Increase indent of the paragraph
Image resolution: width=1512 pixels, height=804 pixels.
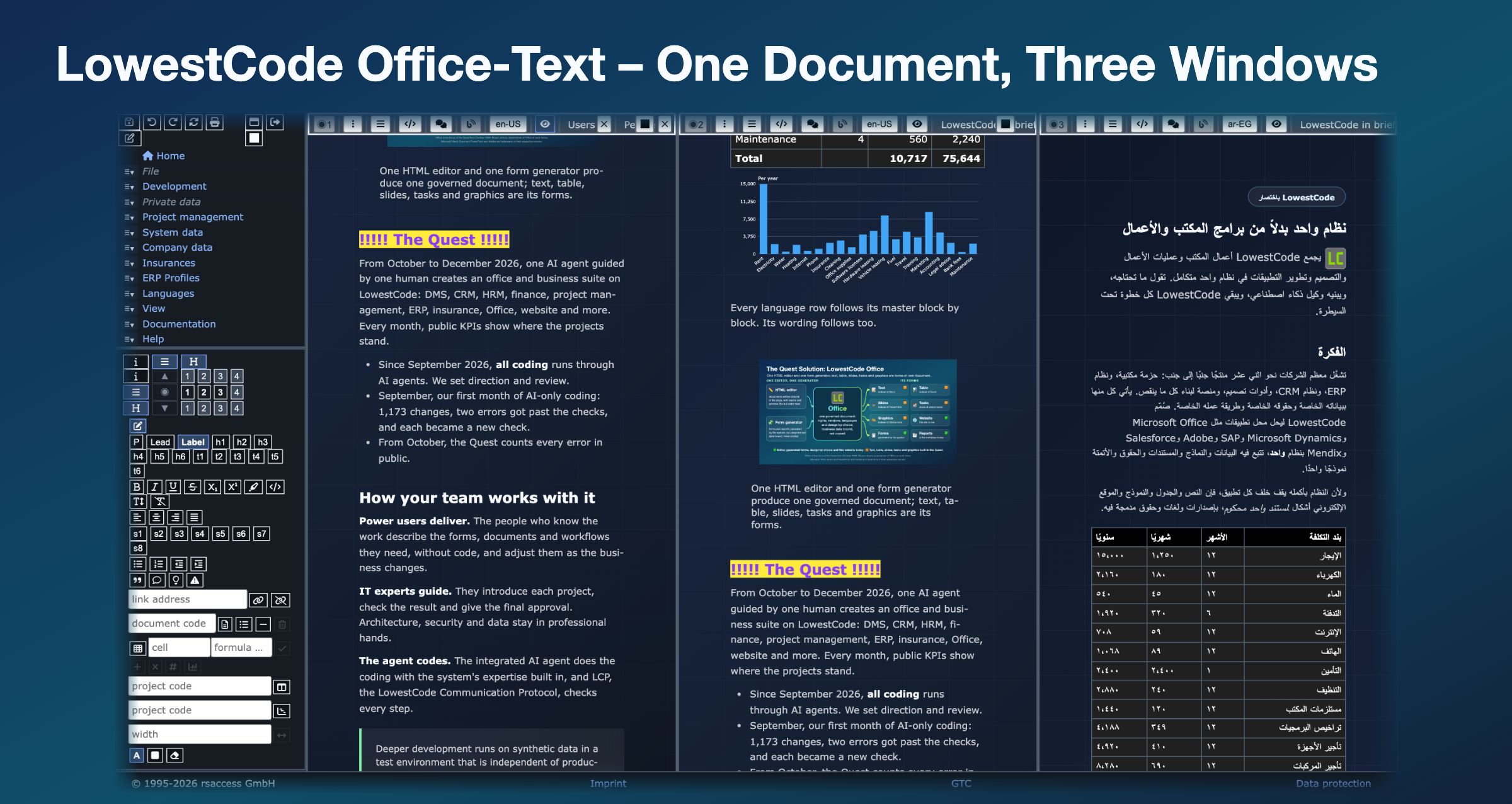pos(198,564)
